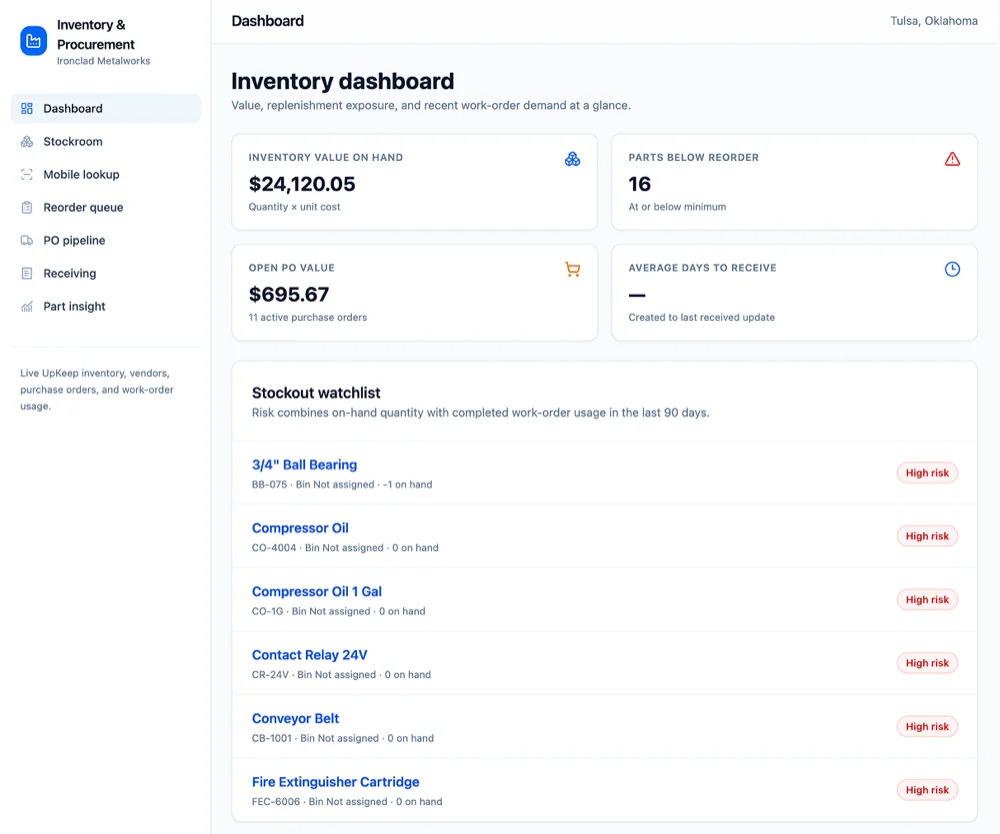The width and height of the screenshot is (1000, 834).
Task: Click the Dashboard grid icon in sidebar
Action: [27, 108]
